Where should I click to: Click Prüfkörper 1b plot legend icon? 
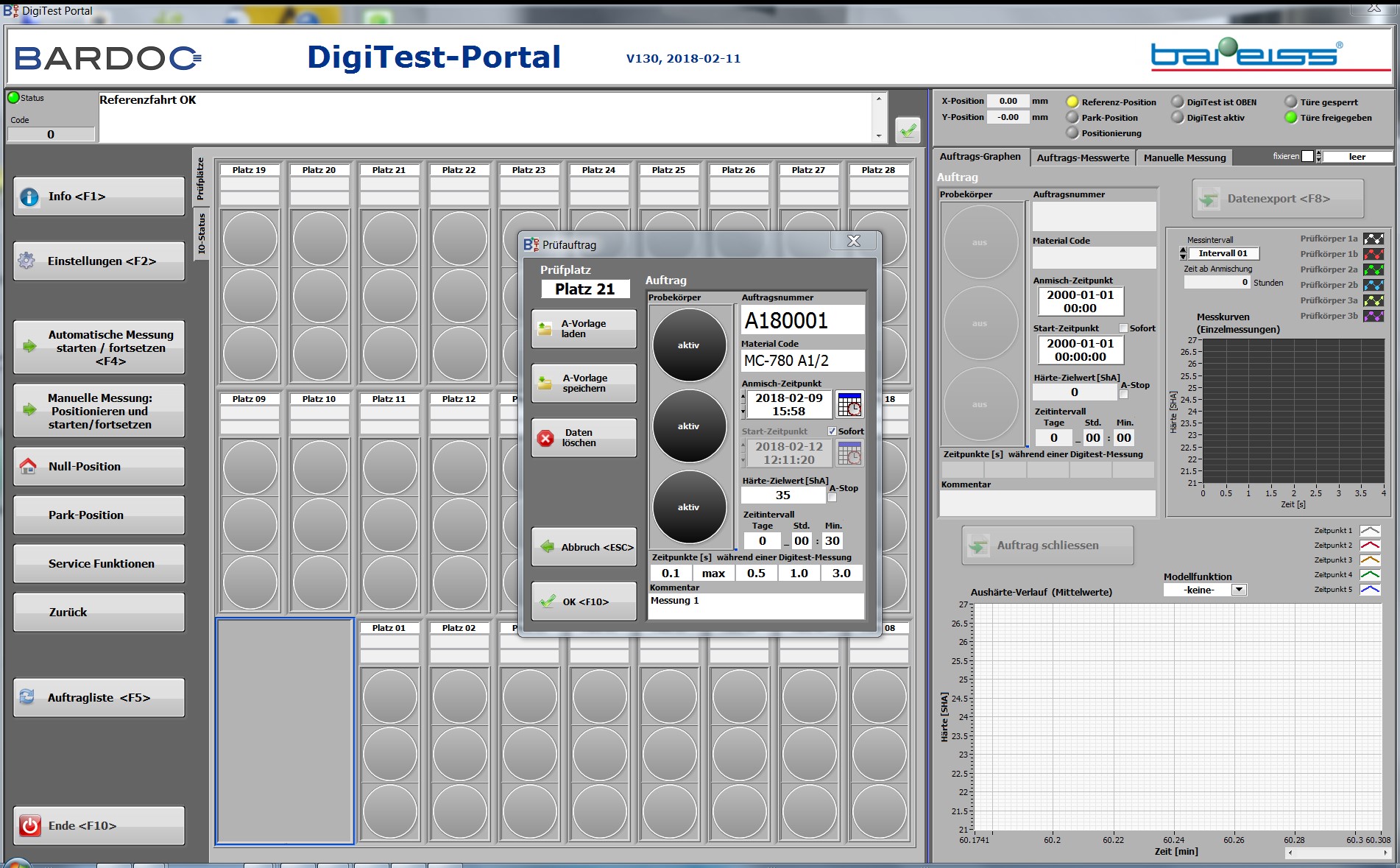click(x=1374, y=254)
